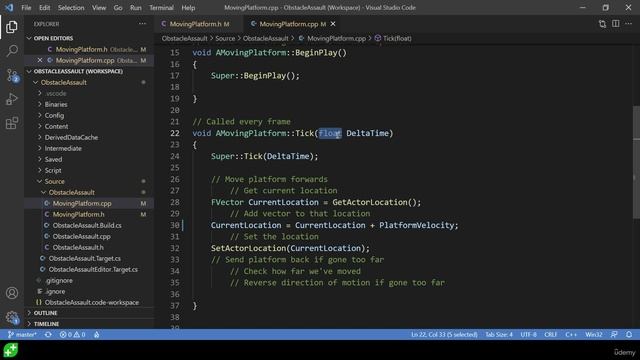Screen dimensions: 640x360
Task: Click the editor vertical scrollbar thumb
Action: tap(636, 163)
